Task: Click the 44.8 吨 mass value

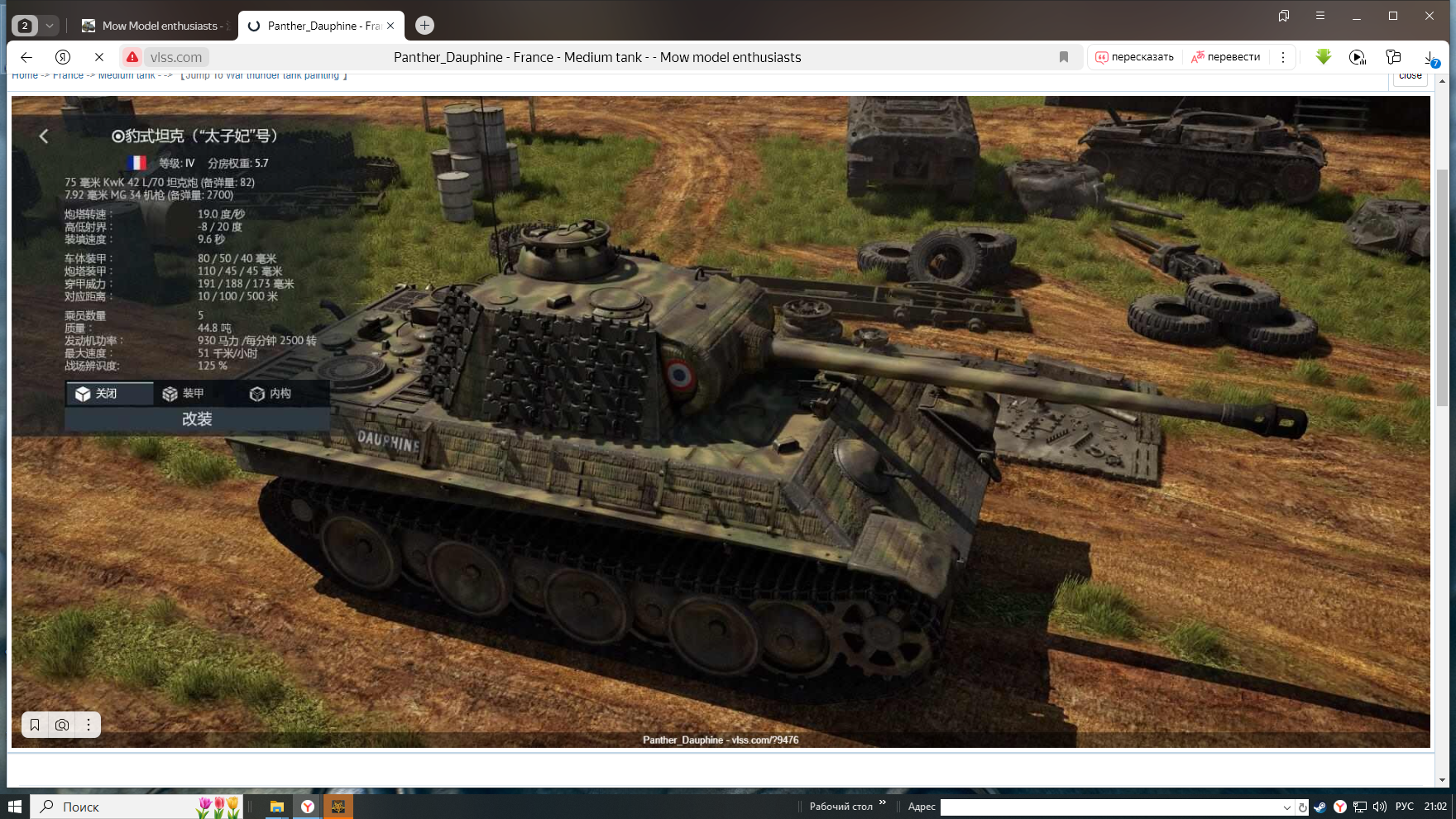Action: 214,328
